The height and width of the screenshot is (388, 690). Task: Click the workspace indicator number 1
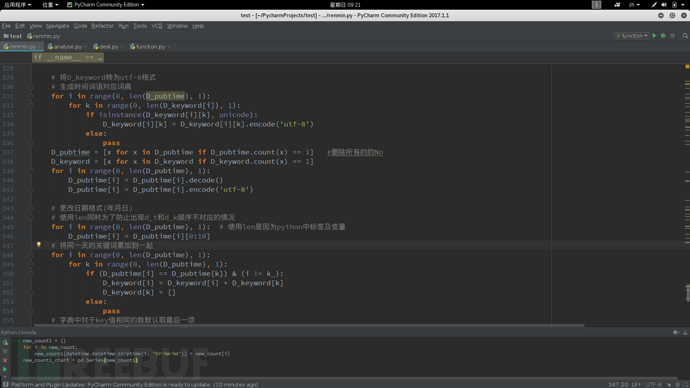(596, 4)
